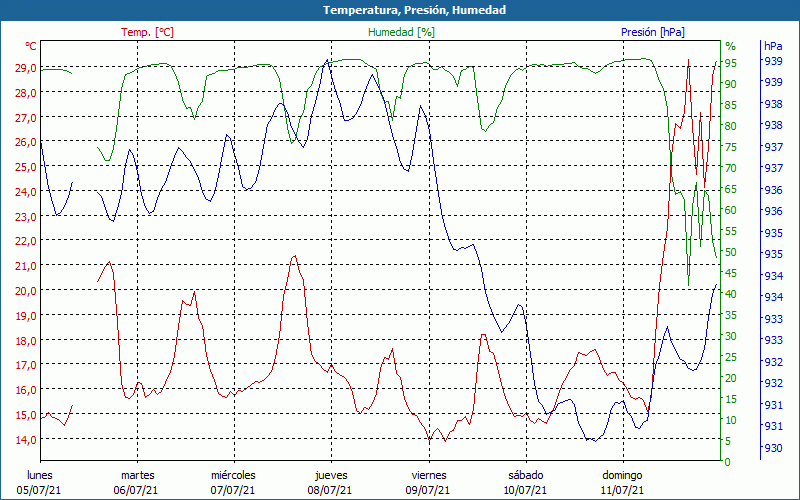This screenshot has height=500, width=800.
Task: Click the "30" humidity axis value
Action: tap(731, 336)
